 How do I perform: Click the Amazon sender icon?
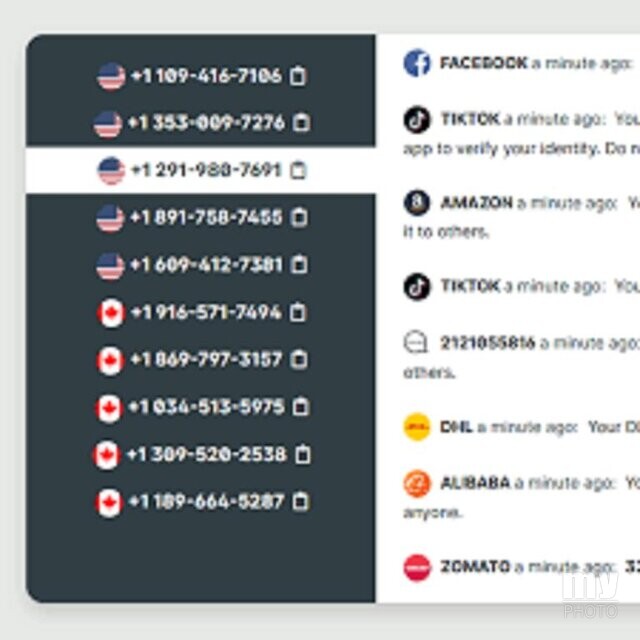coord(417,202)
